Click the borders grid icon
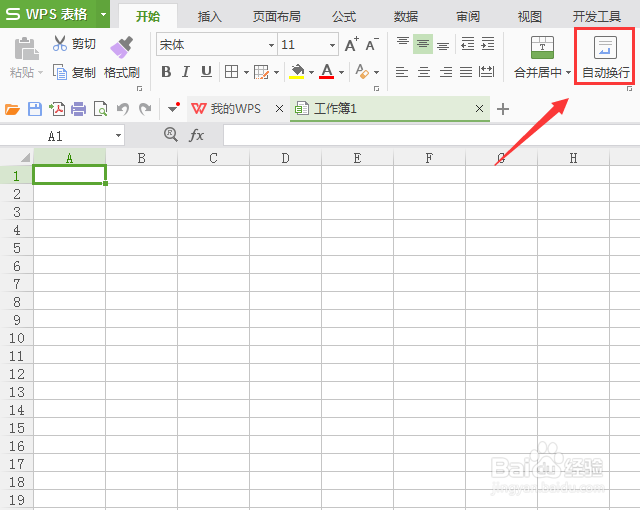 [x=231, y=72]
